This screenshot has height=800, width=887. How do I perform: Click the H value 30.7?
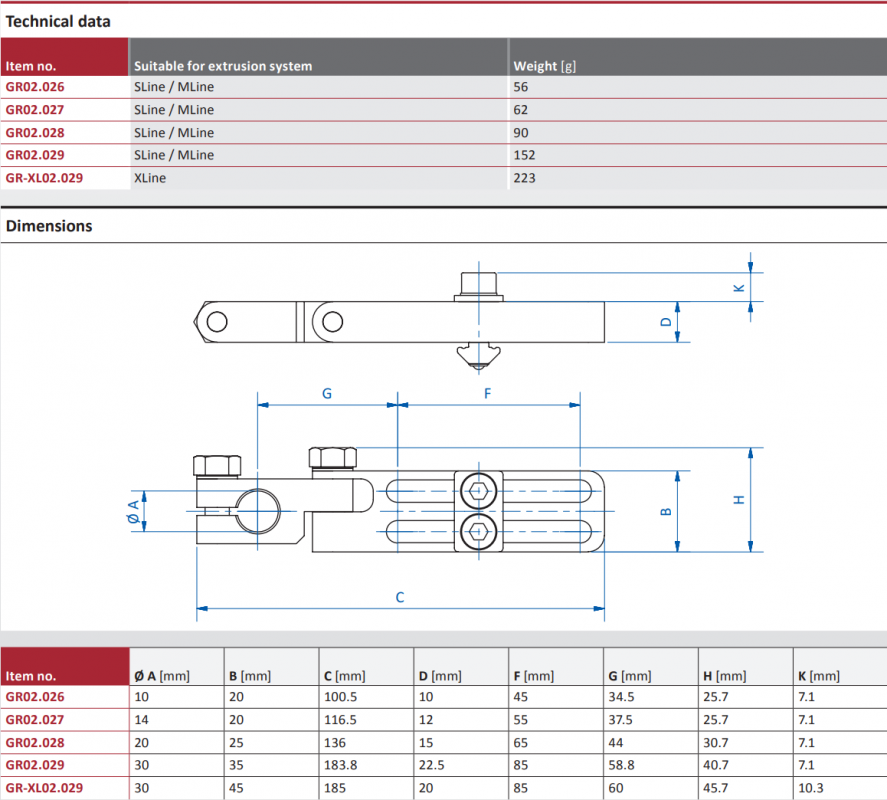coord(716,743)
